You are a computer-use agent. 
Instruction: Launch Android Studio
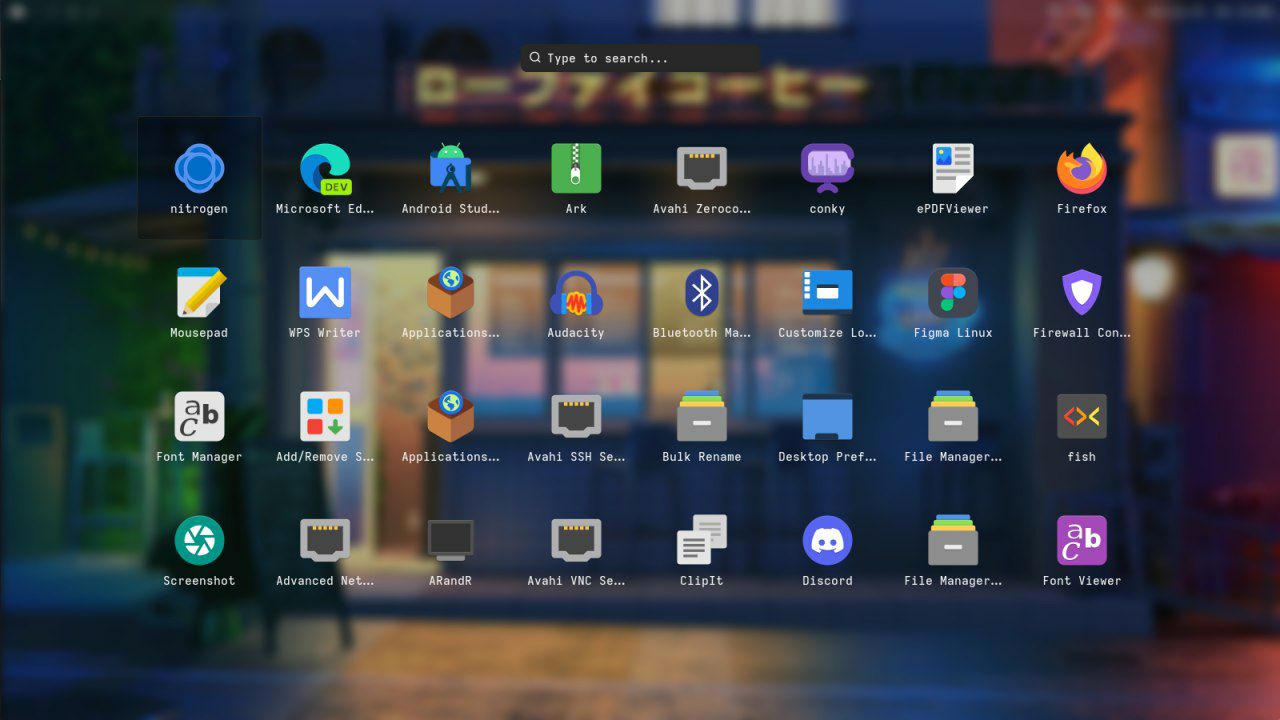click(451, 178)
